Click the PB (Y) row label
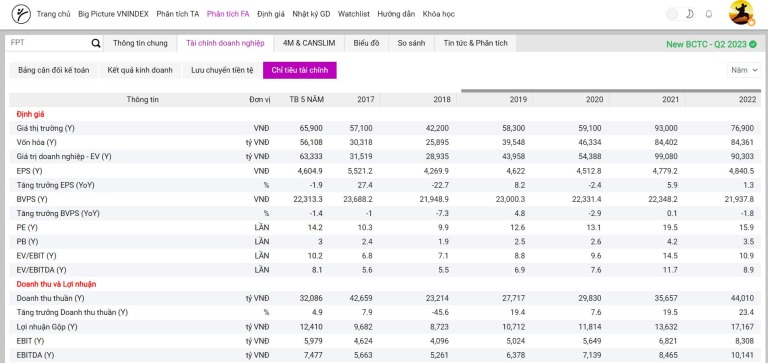 coord(27,242)
